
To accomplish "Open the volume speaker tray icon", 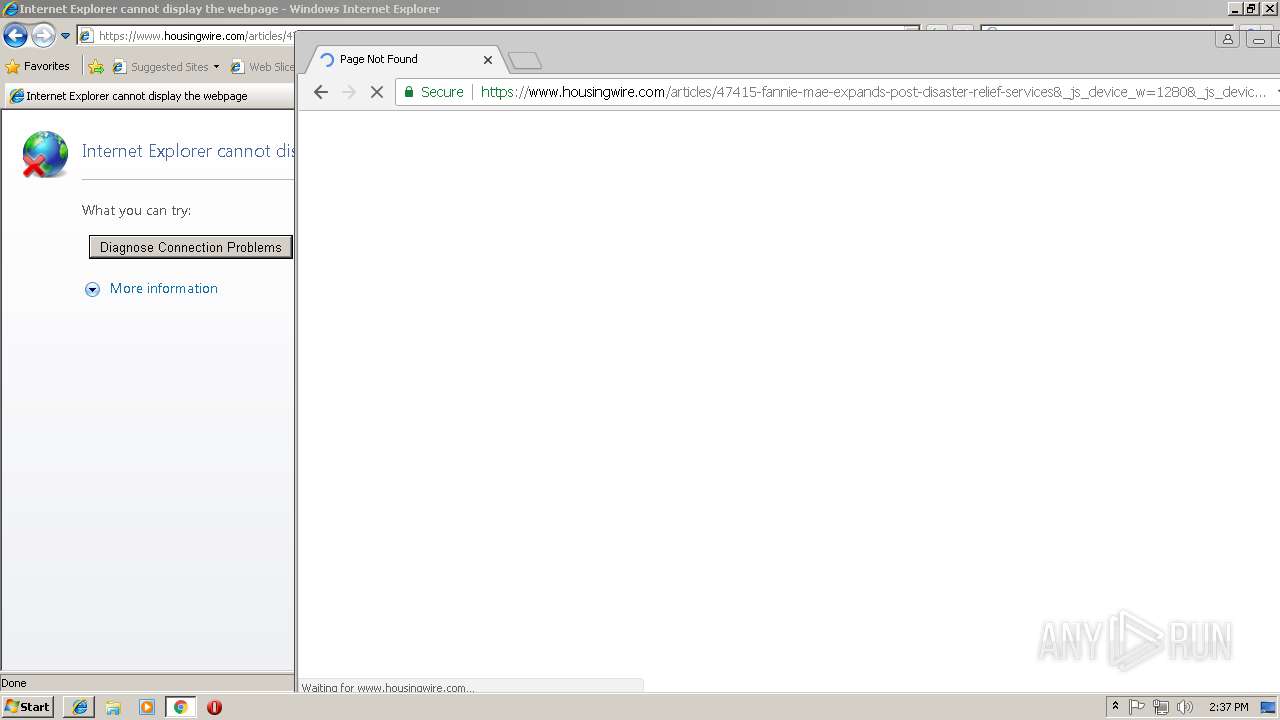I will (1185, 707).
